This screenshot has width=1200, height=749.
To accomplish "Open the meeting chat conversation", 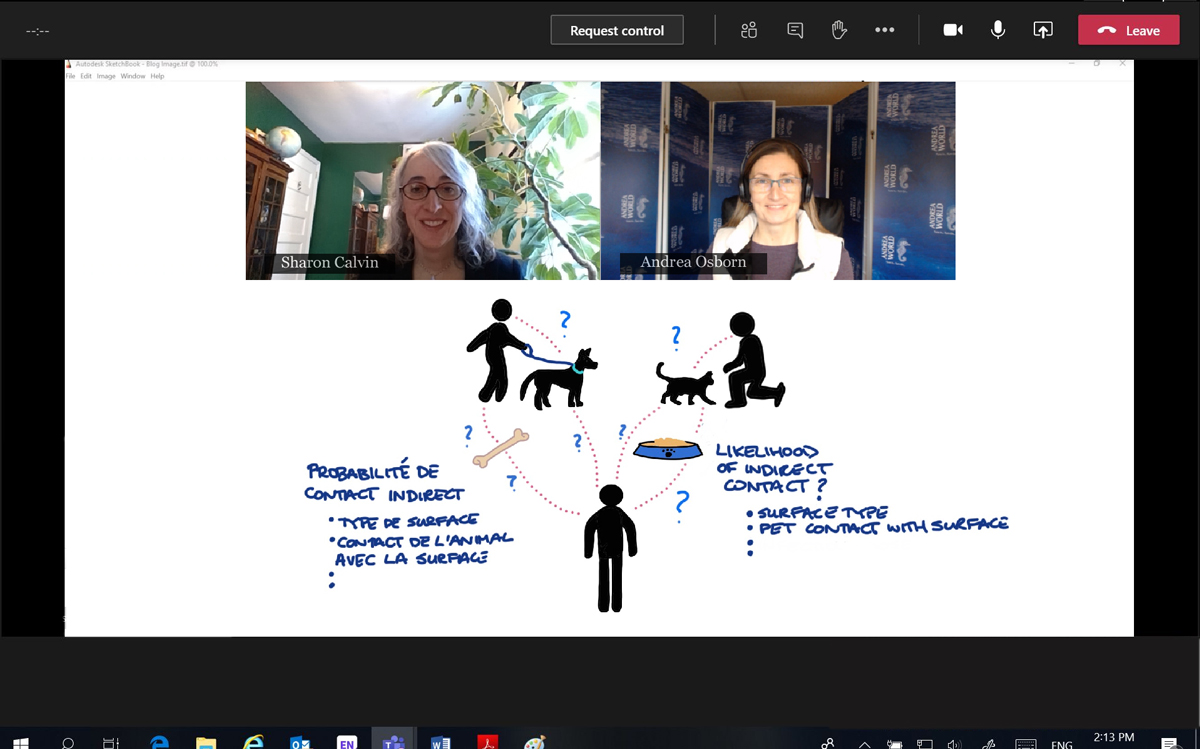I will (794, 30).
